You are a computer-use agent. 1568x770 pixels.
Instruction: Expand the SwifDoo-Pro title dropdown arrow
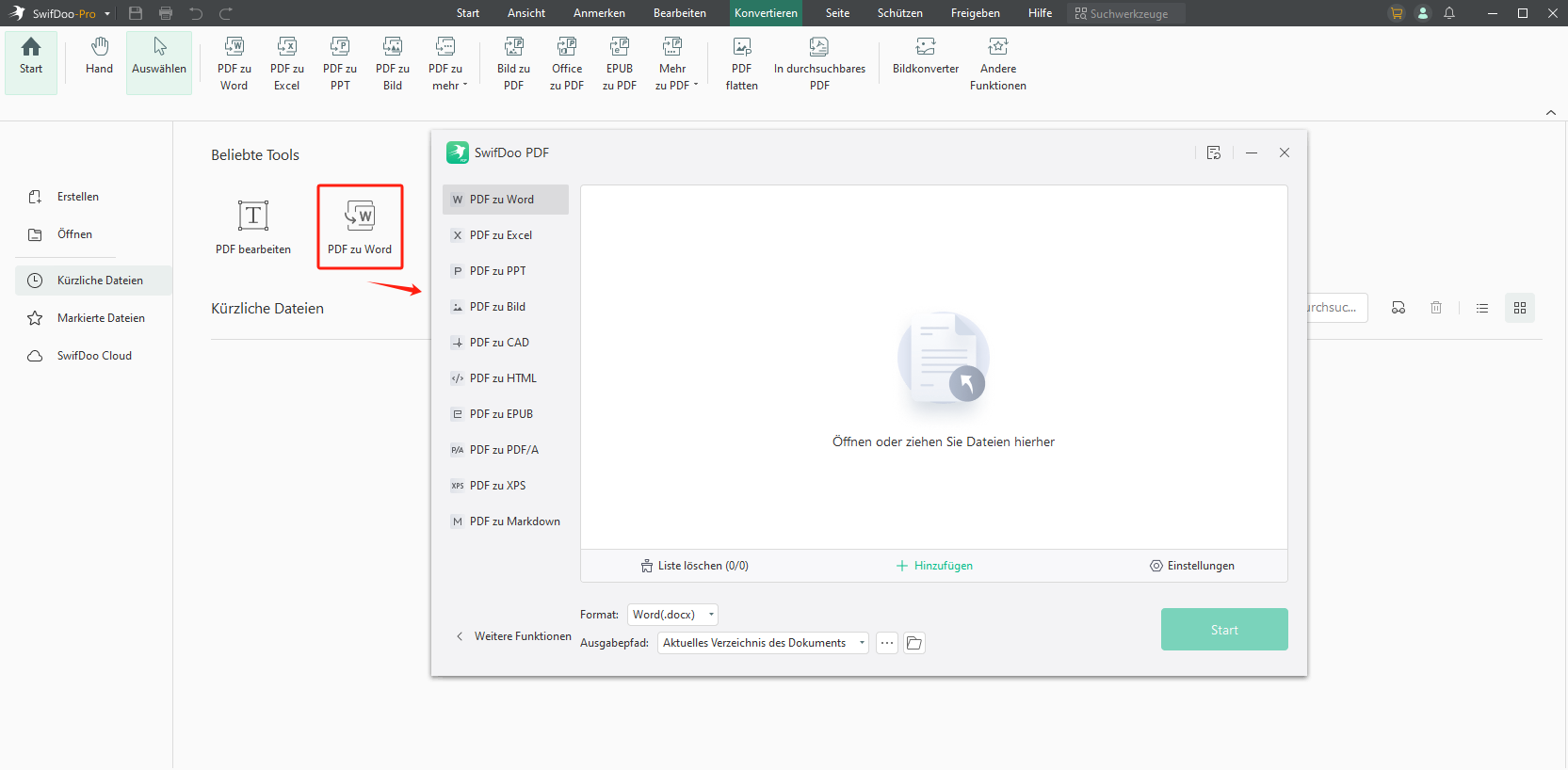[x=107, y=14]
